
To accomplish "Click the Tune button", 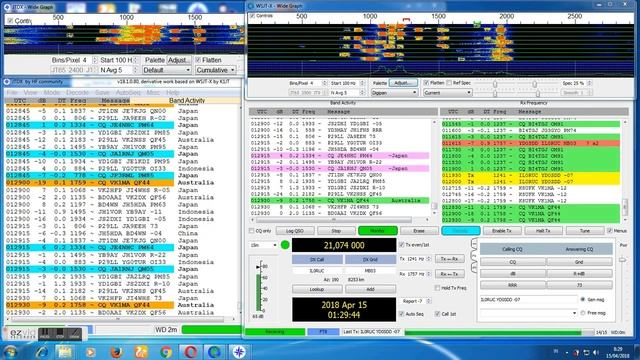I will coord(584,231).
